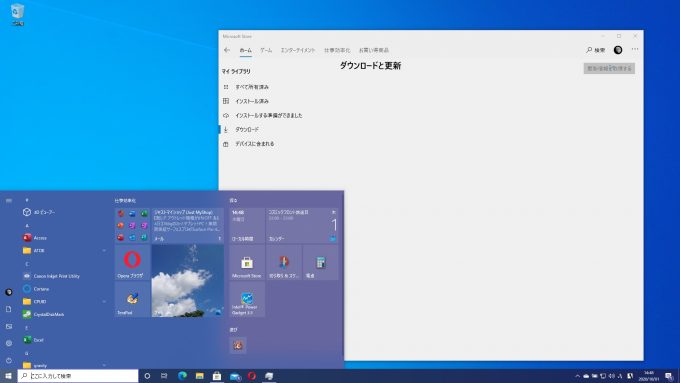Launch the TeraPad tile
Image resolution: width=680 pixels, height=383 pixels.
coord(132,299)
